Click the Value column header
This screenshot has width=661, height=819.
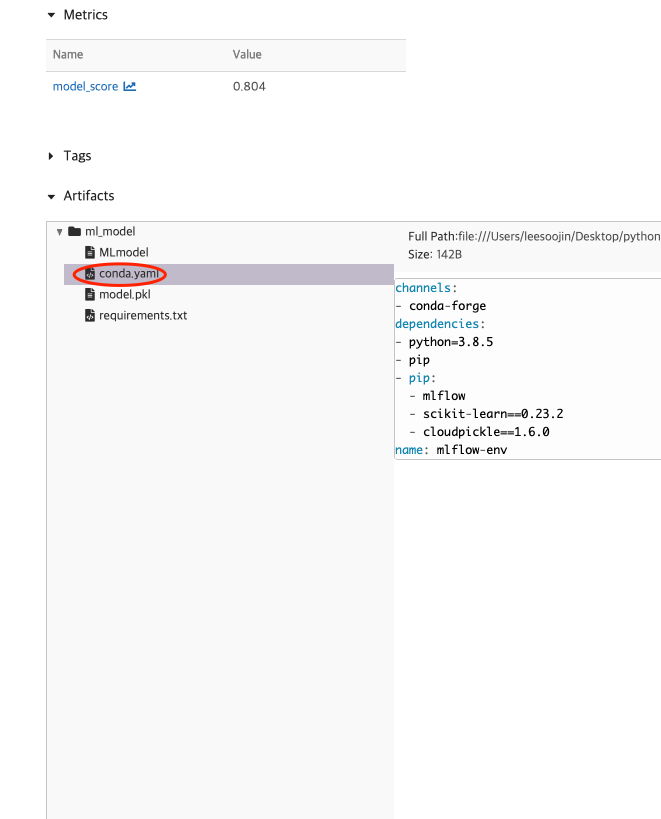coord(247,55)
